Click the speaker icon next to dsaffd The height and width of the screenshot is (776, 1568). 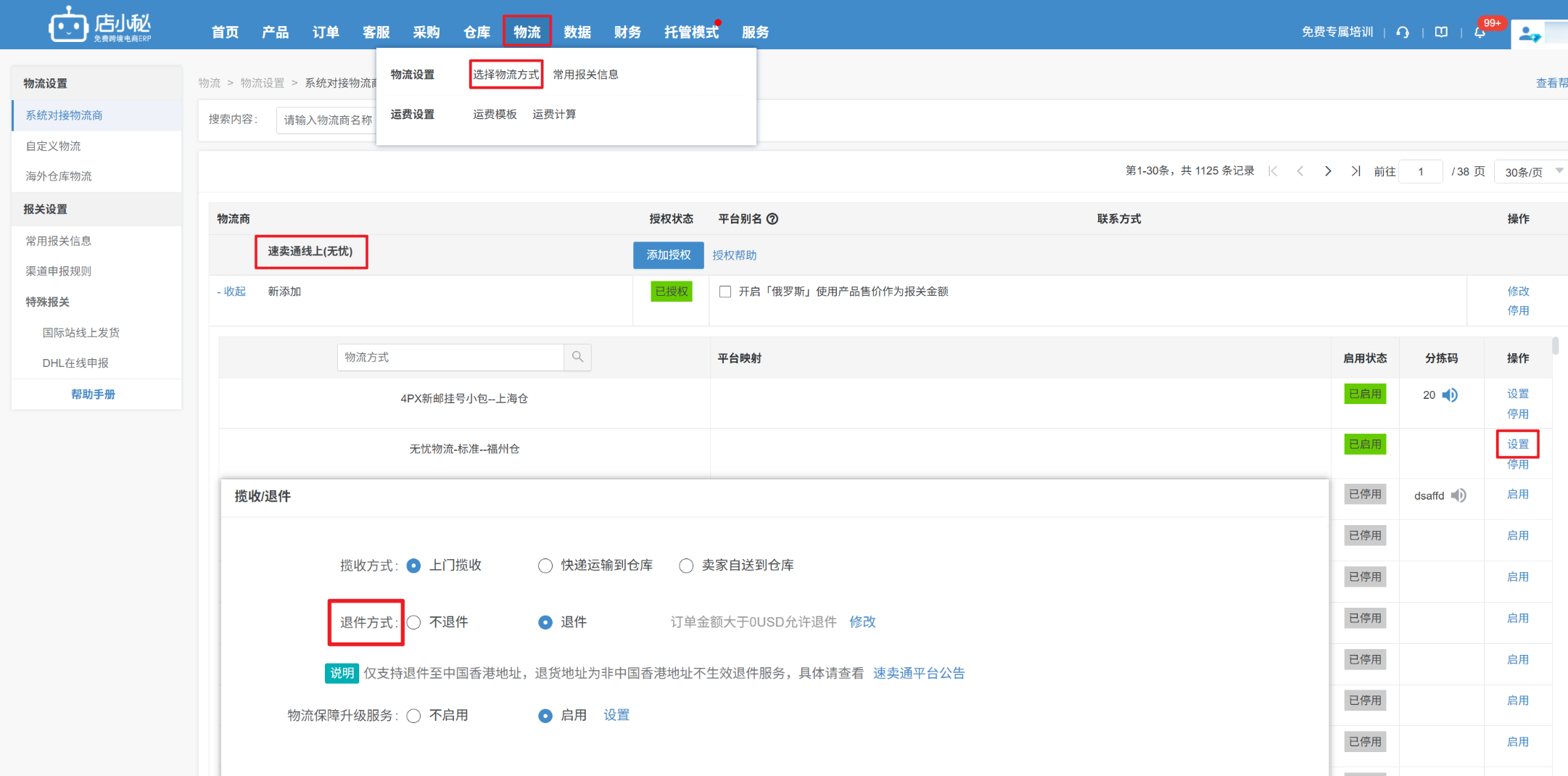1458,495
